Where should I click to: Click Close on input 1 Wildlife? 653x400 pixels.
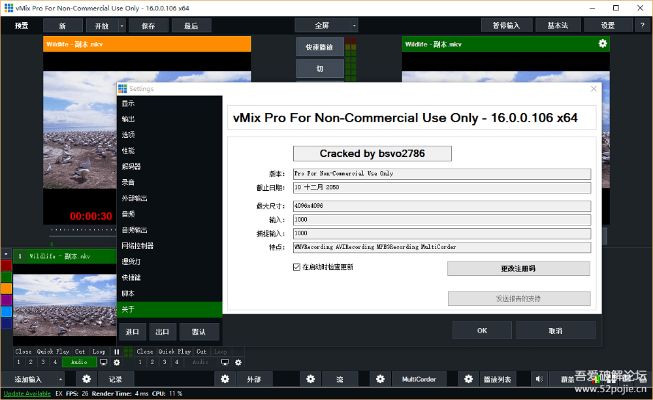[24, 352]
